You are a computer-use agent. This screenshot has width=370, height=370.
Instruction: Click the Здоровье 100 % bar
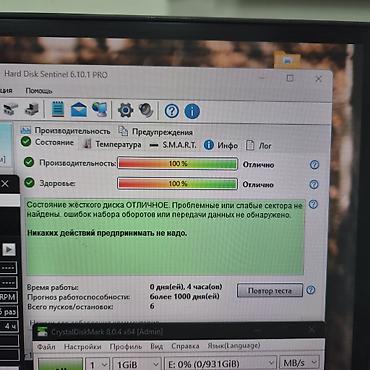point(177,184)
